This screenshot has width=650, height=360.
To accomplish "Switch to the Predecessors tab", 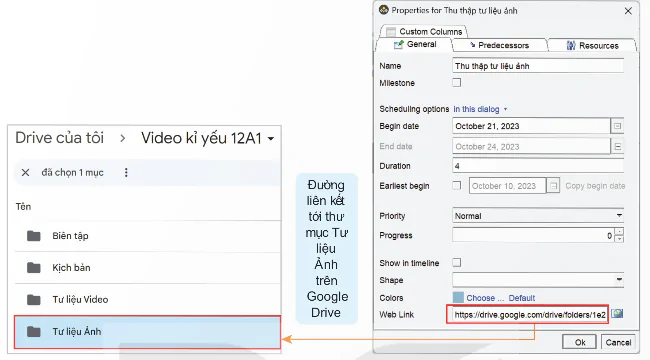I will [x=499, y=45].
